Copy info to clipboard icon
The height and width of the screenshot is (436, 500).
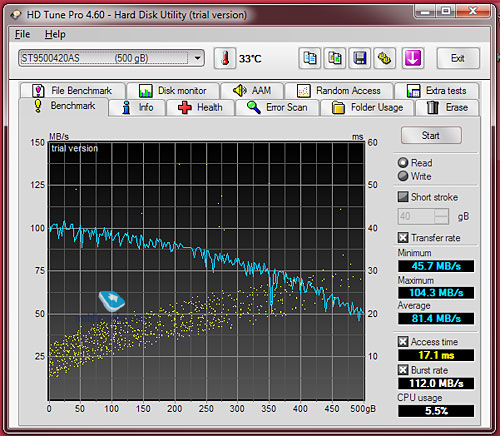pos(310,58)
